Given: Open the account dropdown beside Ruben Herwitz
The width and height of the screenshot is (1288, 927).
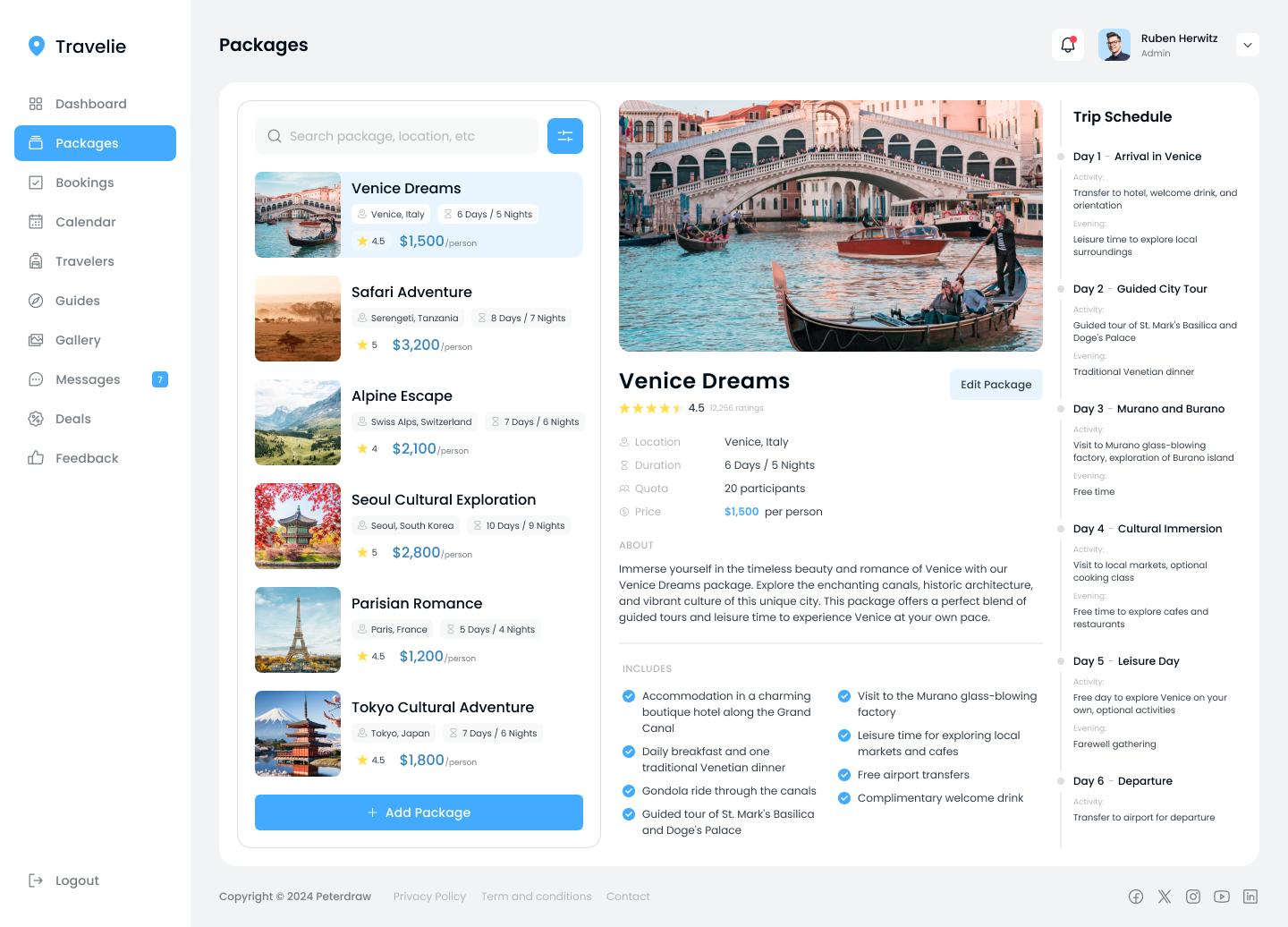Looking at the screenshot, I should 1247,44.
